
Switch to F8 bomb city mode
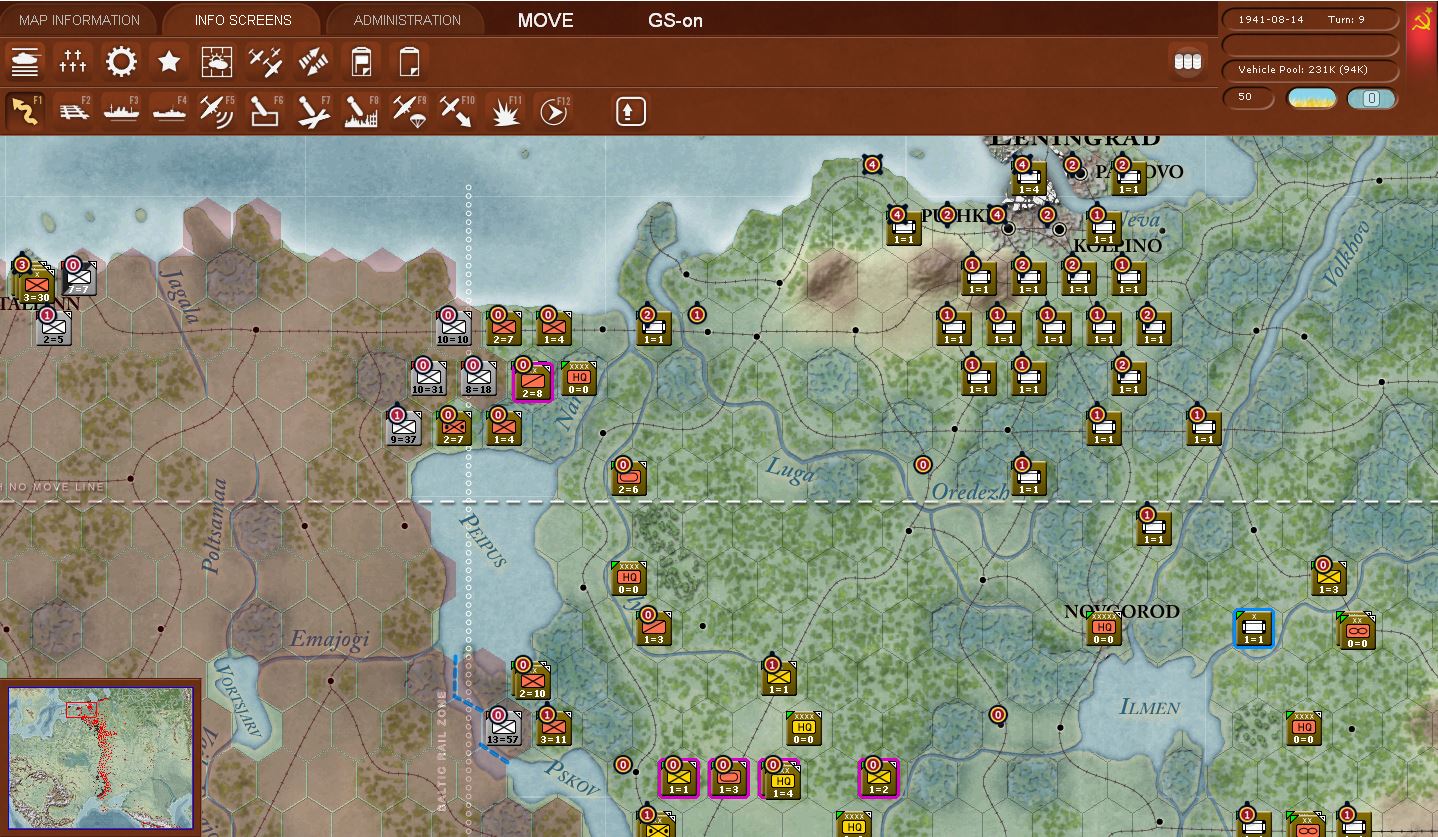click(x=361, y=111)
